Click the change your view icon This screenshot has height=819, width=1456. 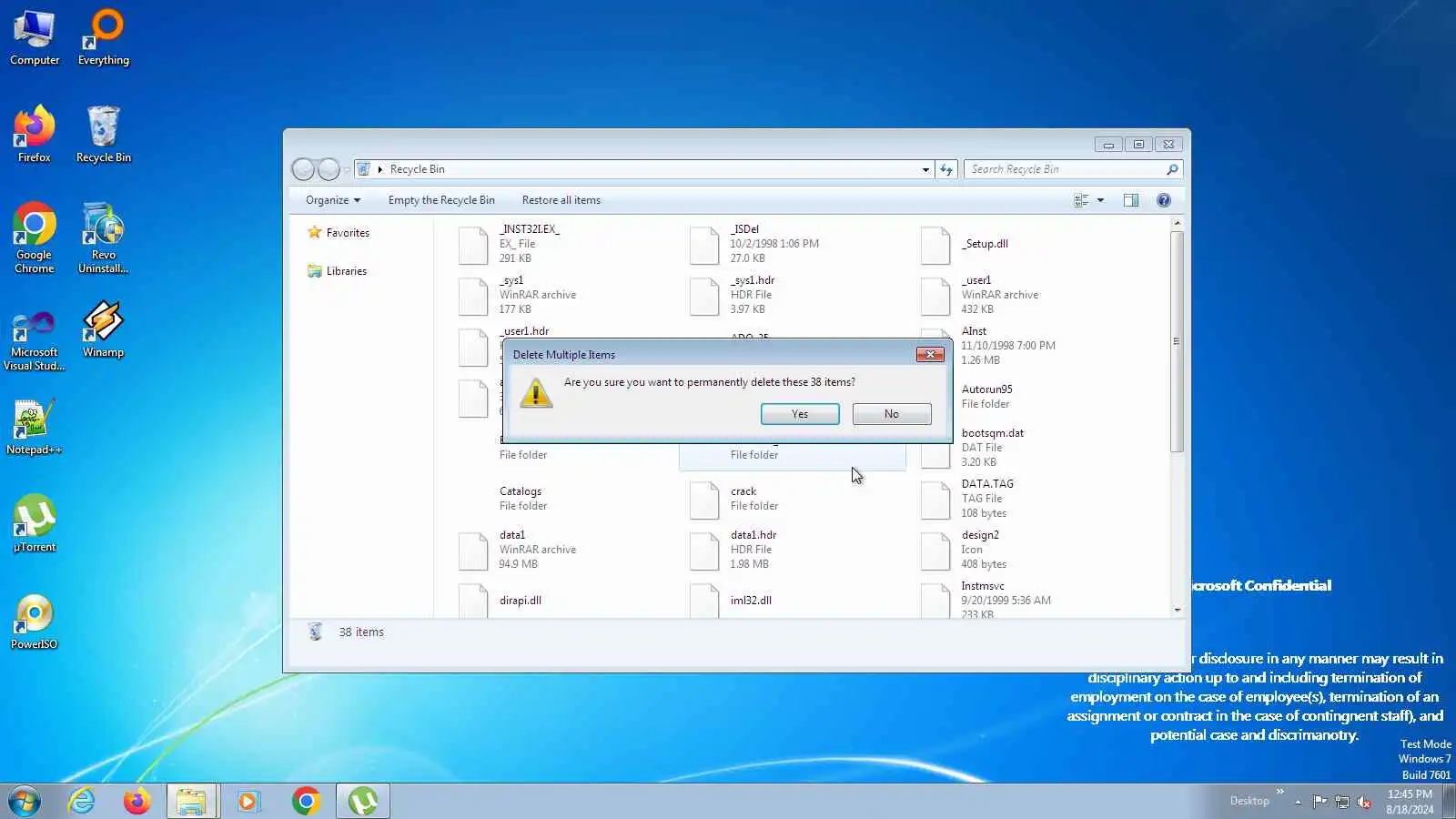coord(1081,200)
